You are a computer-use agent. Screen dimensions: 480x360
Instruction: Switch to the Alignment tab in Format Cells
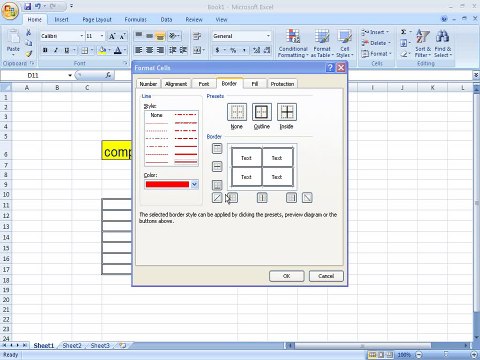(x=176, y=84)
